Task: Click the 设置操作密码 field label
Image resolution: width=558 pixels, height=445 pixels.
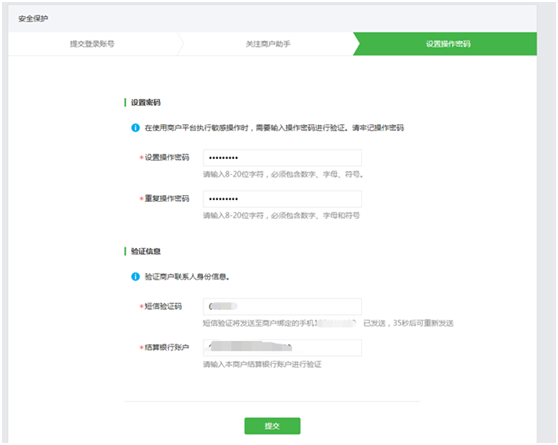Action: point(167,157)
